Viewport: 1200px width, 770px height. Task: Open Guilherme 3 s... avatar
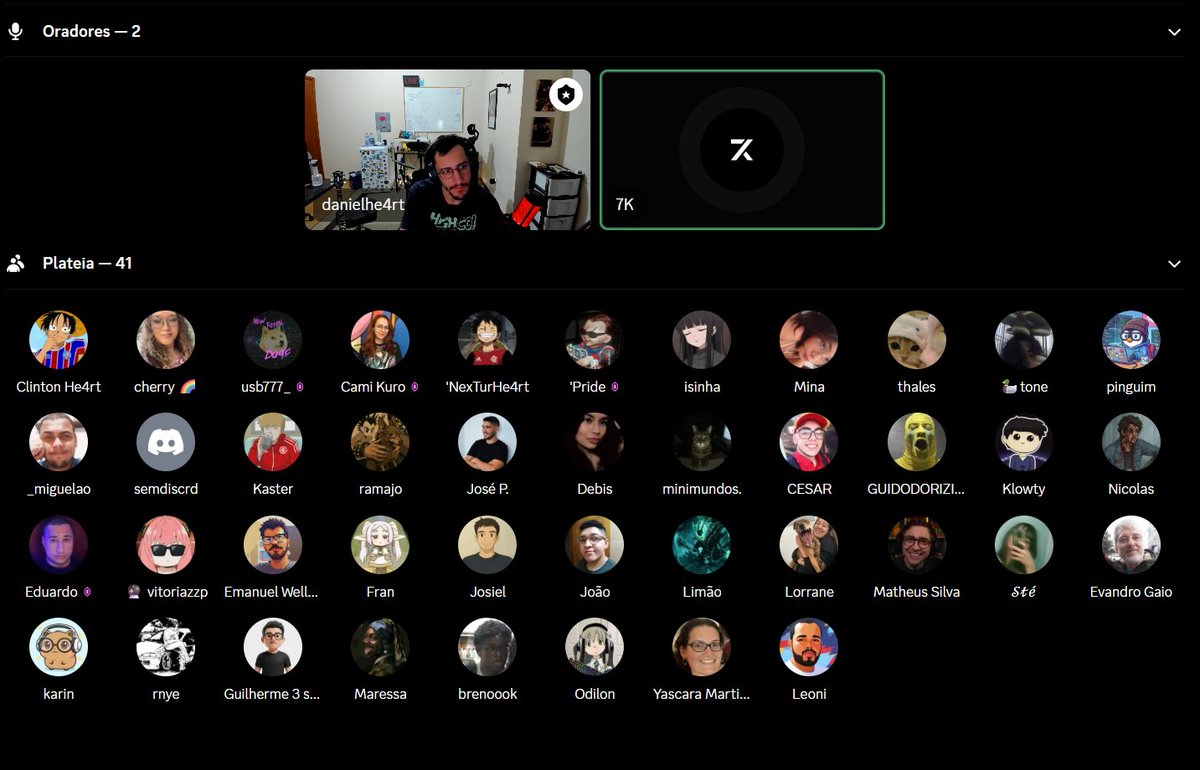coord(273,647)
